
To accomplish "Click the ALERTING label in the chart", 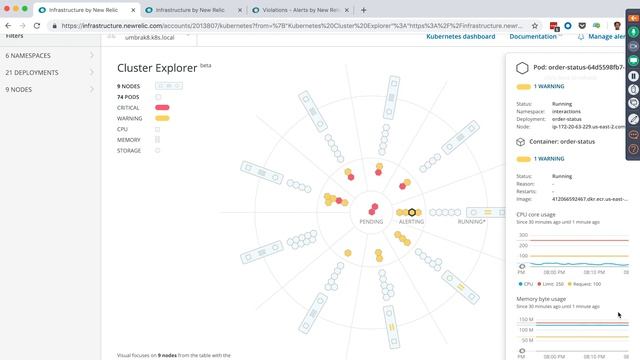I will click(x=411, y=222).
